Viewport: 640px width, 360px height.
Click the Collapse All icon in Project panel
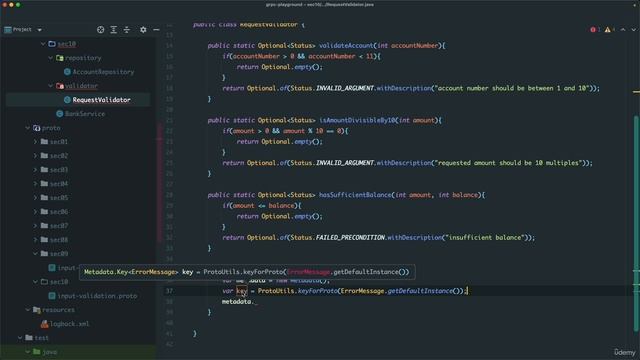tap(127, 29)
